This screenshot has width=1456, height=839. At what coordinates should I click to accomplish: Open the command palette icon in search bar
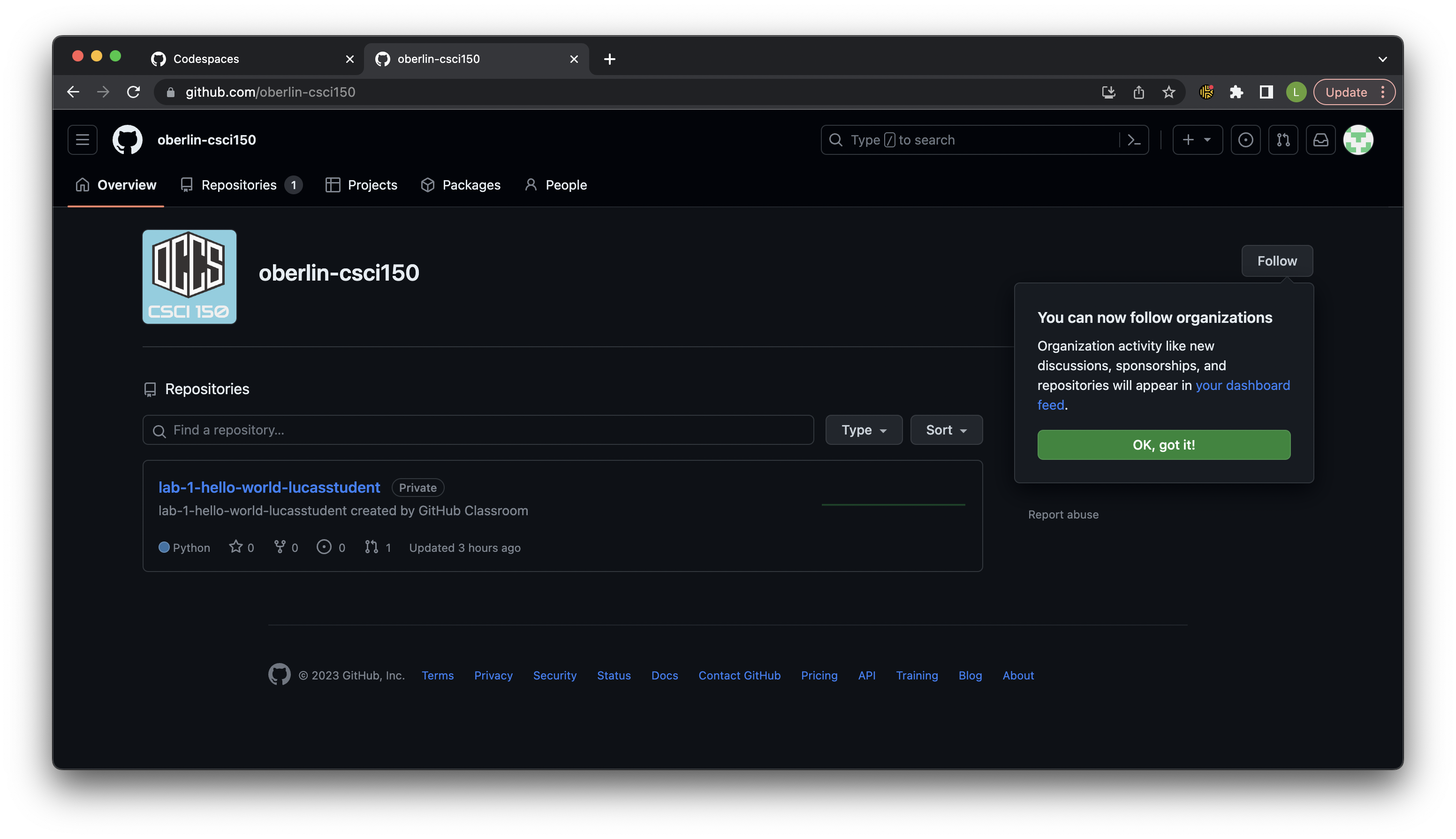point(1133,140)
